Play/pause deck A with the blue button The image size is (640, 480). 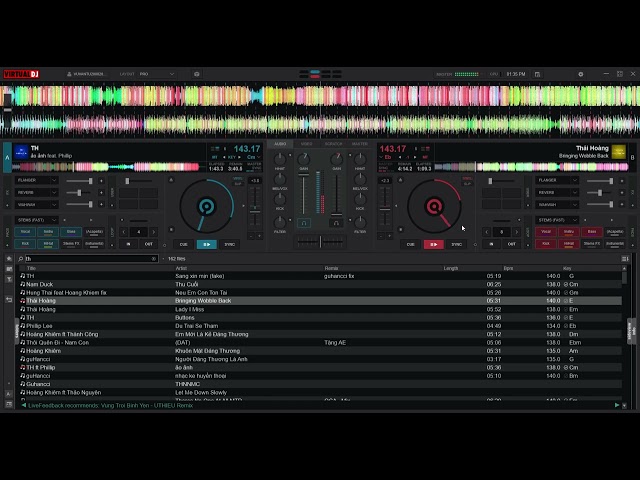click(207, 244)
